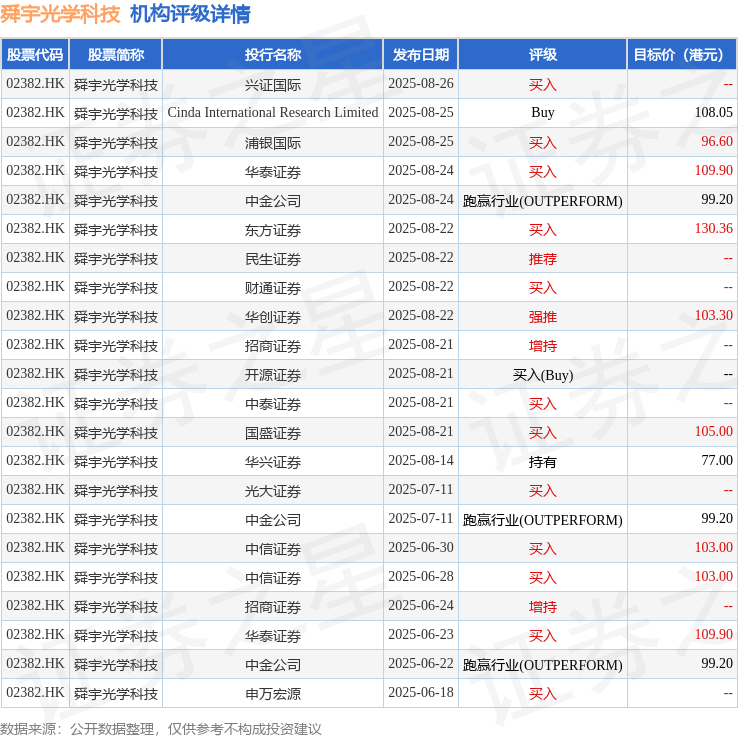Image resolution: width=738 pixels, height=738 pixels.
Task: Select the 财通证券 cell
Action: (x=273, y=288)
